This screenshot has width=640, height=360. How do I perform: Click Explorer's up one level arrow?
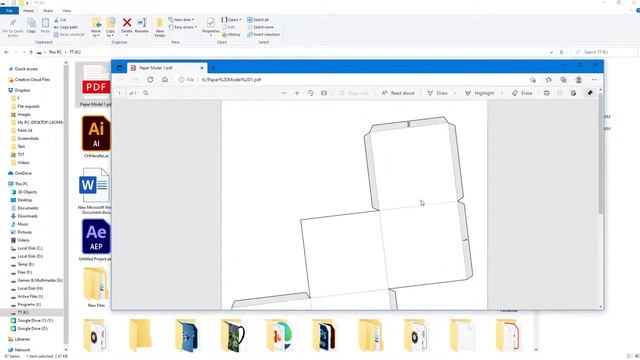tap(31, 52)
